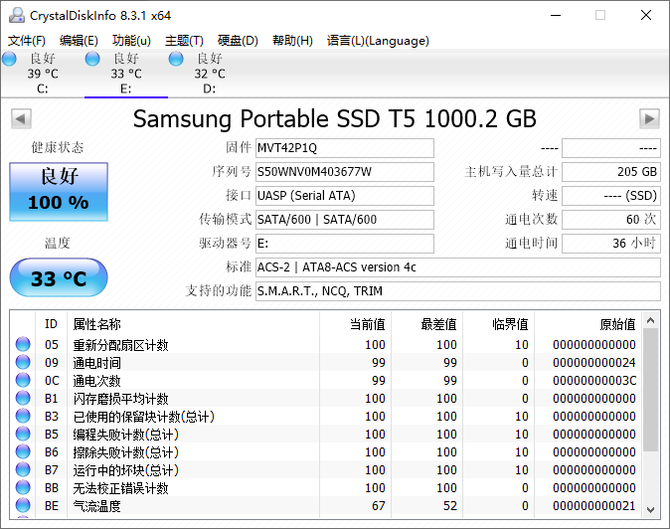Image resolution: width=670 pixels, height=529 pixels.
Task: Select the 重新分配扇区计数 attribute row
Action: 326,344
